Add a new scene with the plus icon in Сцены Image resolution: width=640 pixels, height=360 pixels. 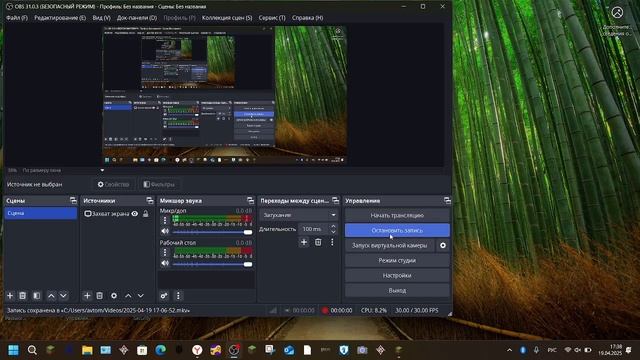[10, 296]
